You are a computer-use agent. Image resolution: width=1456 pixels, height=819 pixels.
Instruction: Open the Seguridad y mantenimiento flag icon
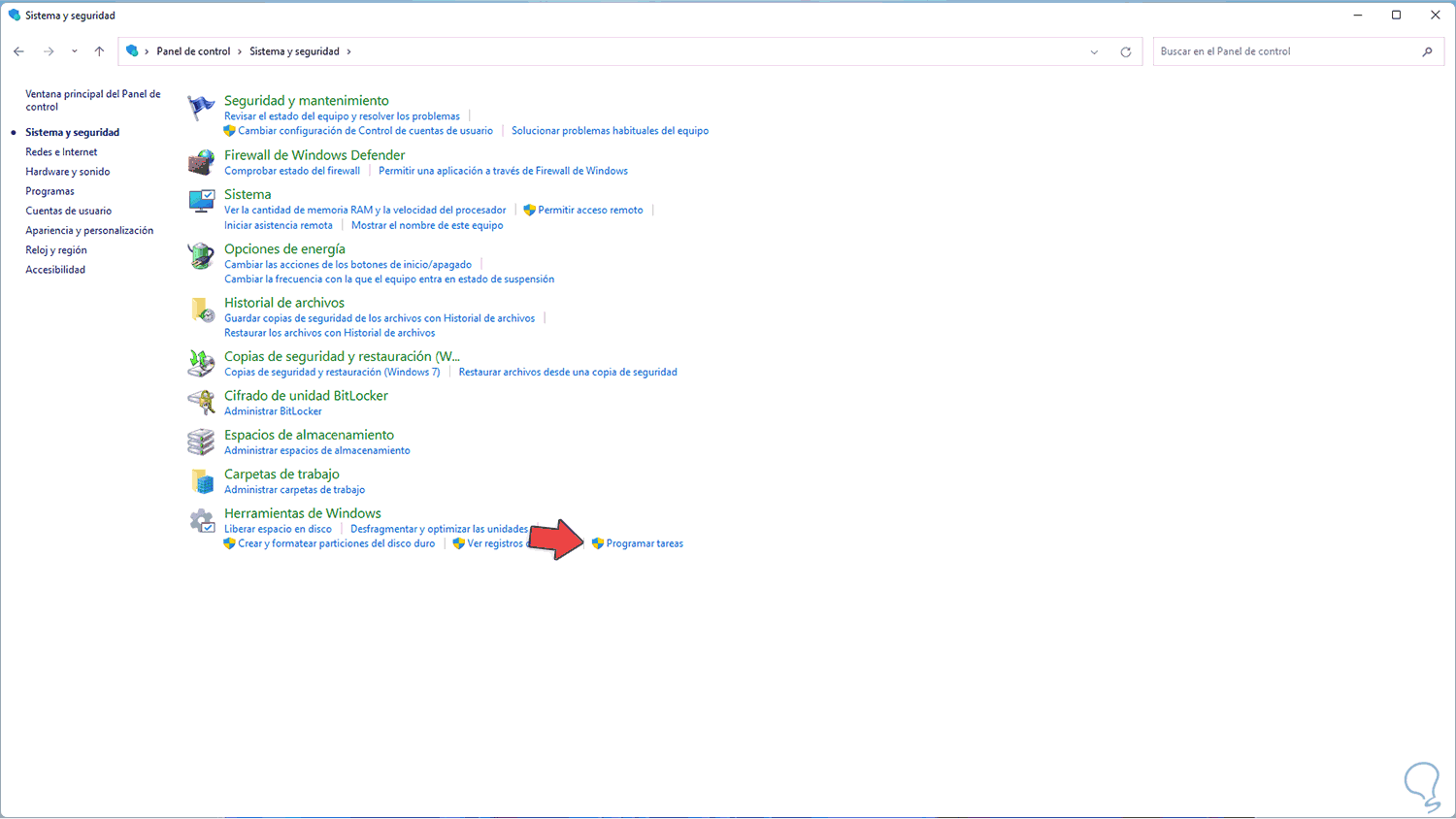[x=201, y=107]
